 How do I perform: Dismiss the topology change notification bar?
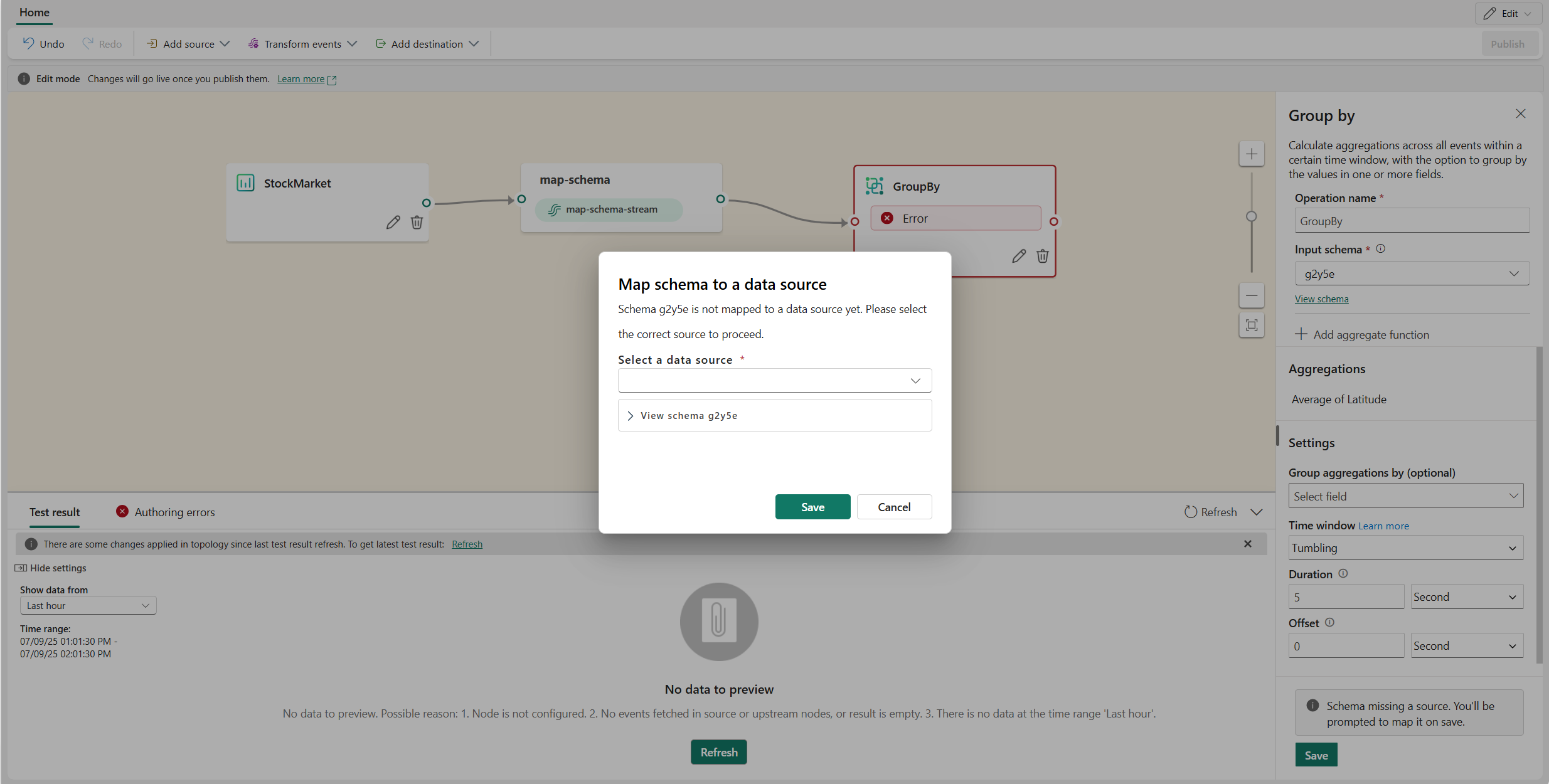[x=1247, y=544]
